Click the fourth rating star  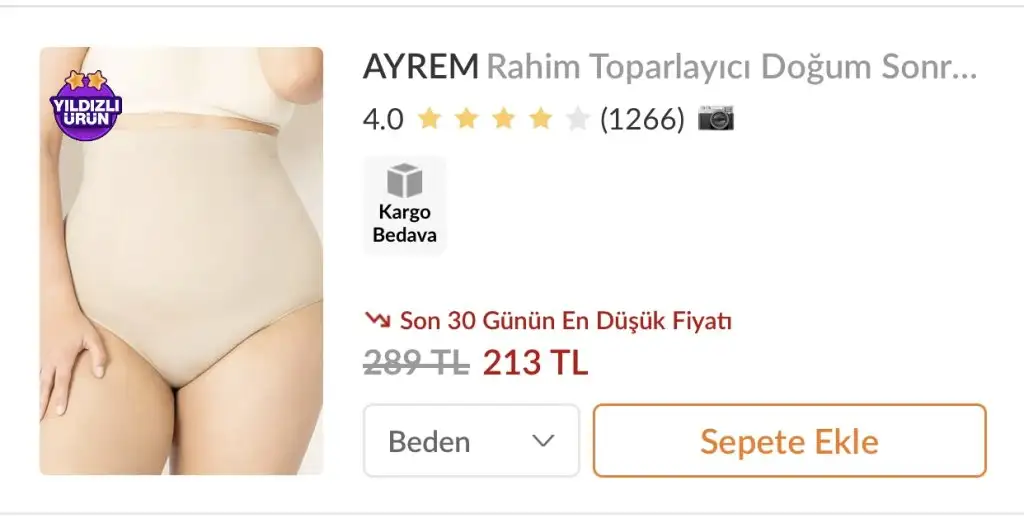point(541,119)
